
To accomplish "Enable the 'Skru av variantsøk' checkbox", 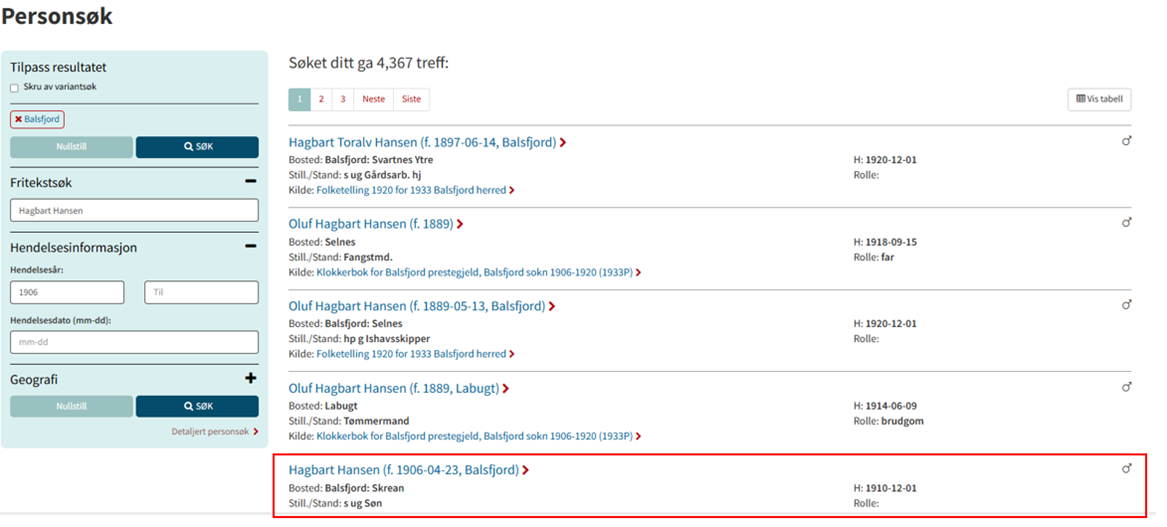I will (15, 88).
